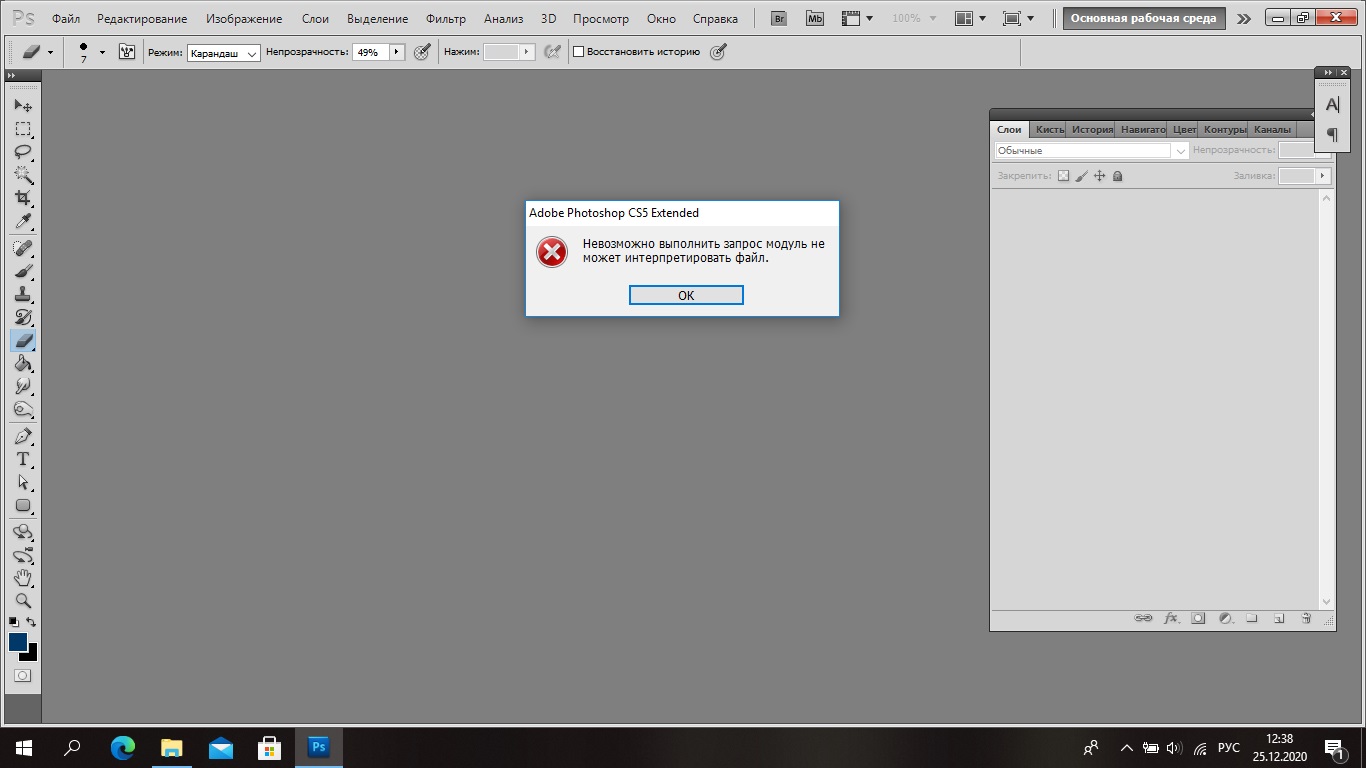Toggle tablet pressure for opacity
Screen dimensions: 1366x768
422,52
